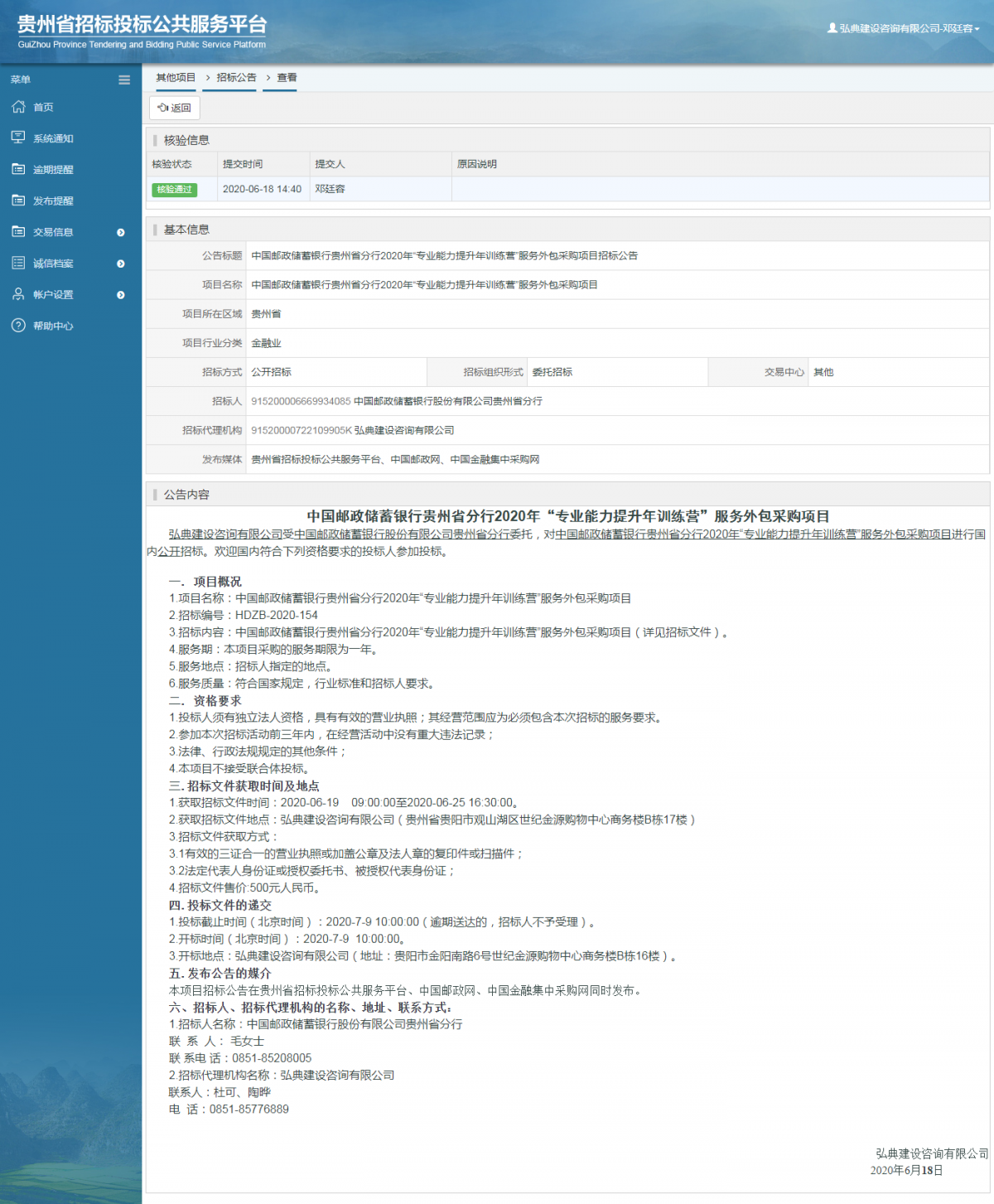Click the 帮助中心 question mark icon
Viewport: 994px width, 1204px height.
[17, 326]
